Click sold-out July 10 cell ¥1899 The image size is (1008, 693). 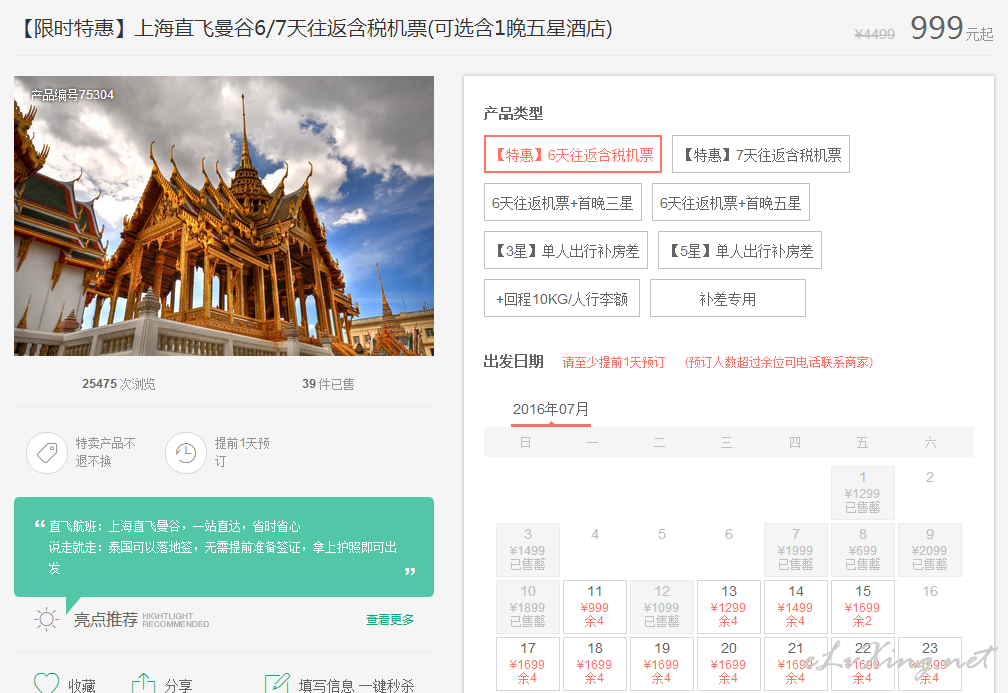click(x=528, y=606)
